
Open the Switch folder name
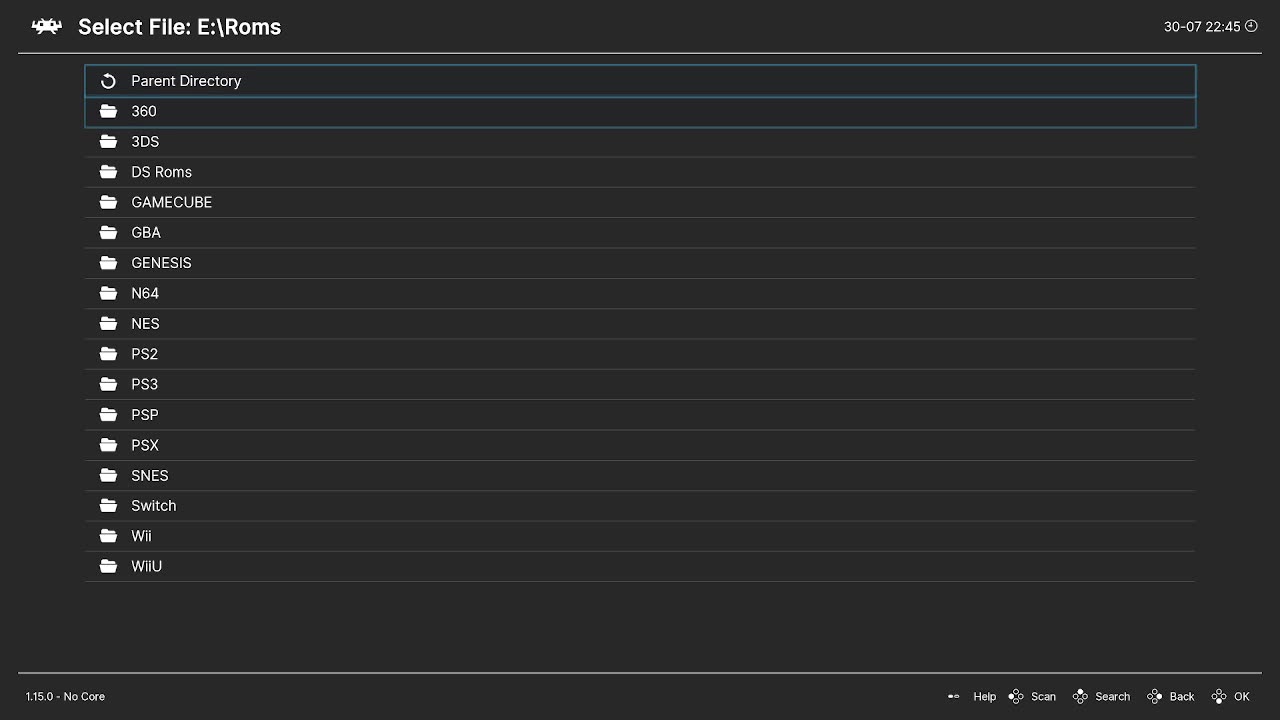(153, 505)
